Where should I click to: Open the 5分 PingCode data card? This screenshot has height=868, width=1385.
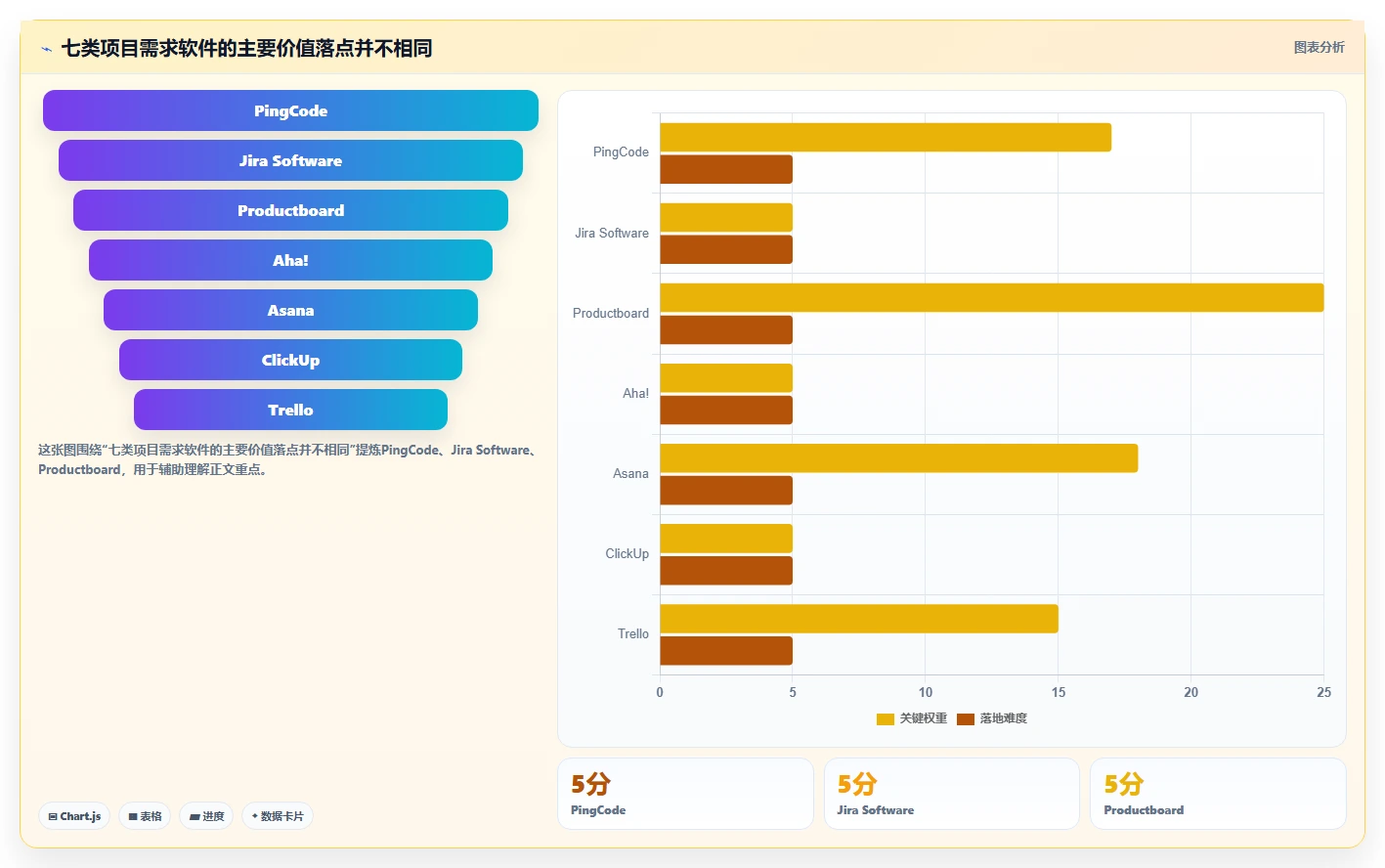pyautogui.click(x=685, y=794)
